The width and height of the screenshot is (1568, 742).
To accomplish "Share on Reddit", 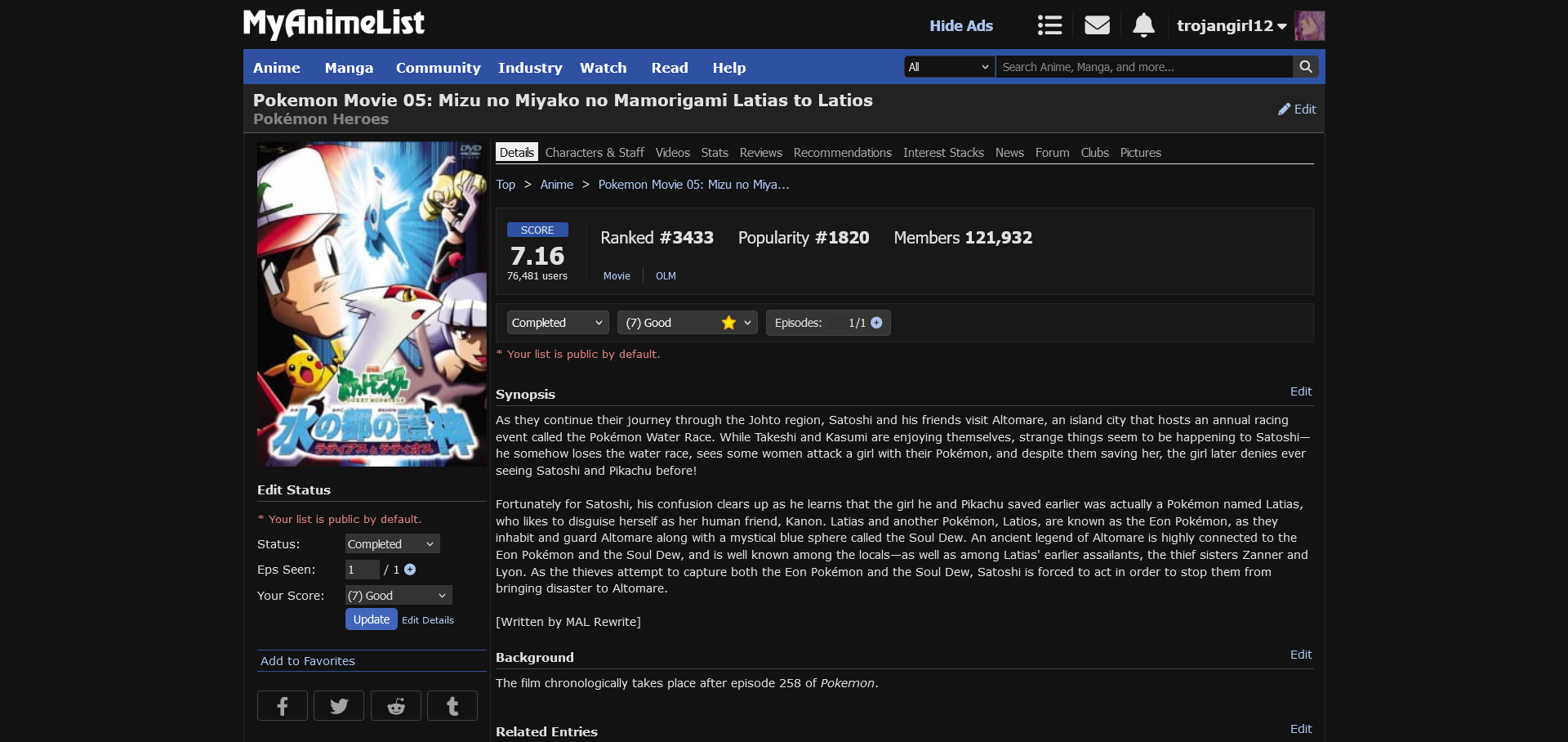I will [396, 706].
